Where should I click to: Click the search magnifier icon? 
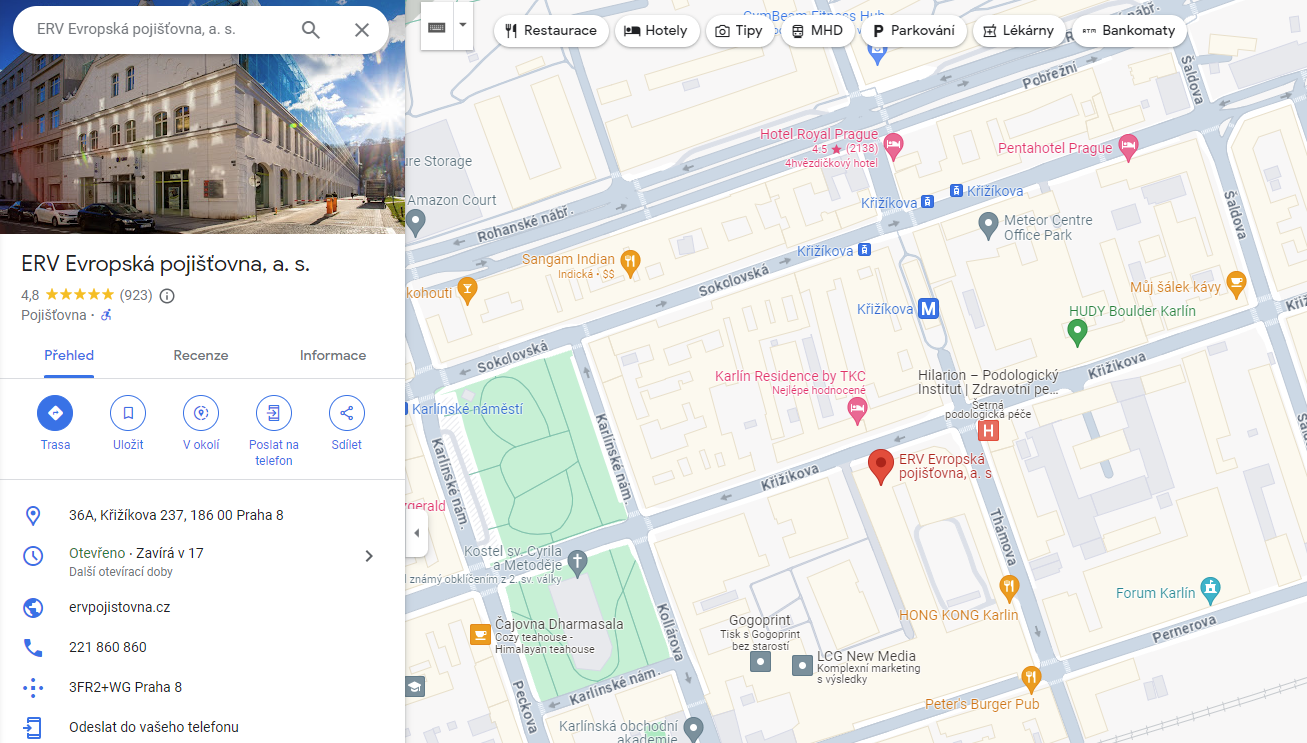click(x=311, y=30)
